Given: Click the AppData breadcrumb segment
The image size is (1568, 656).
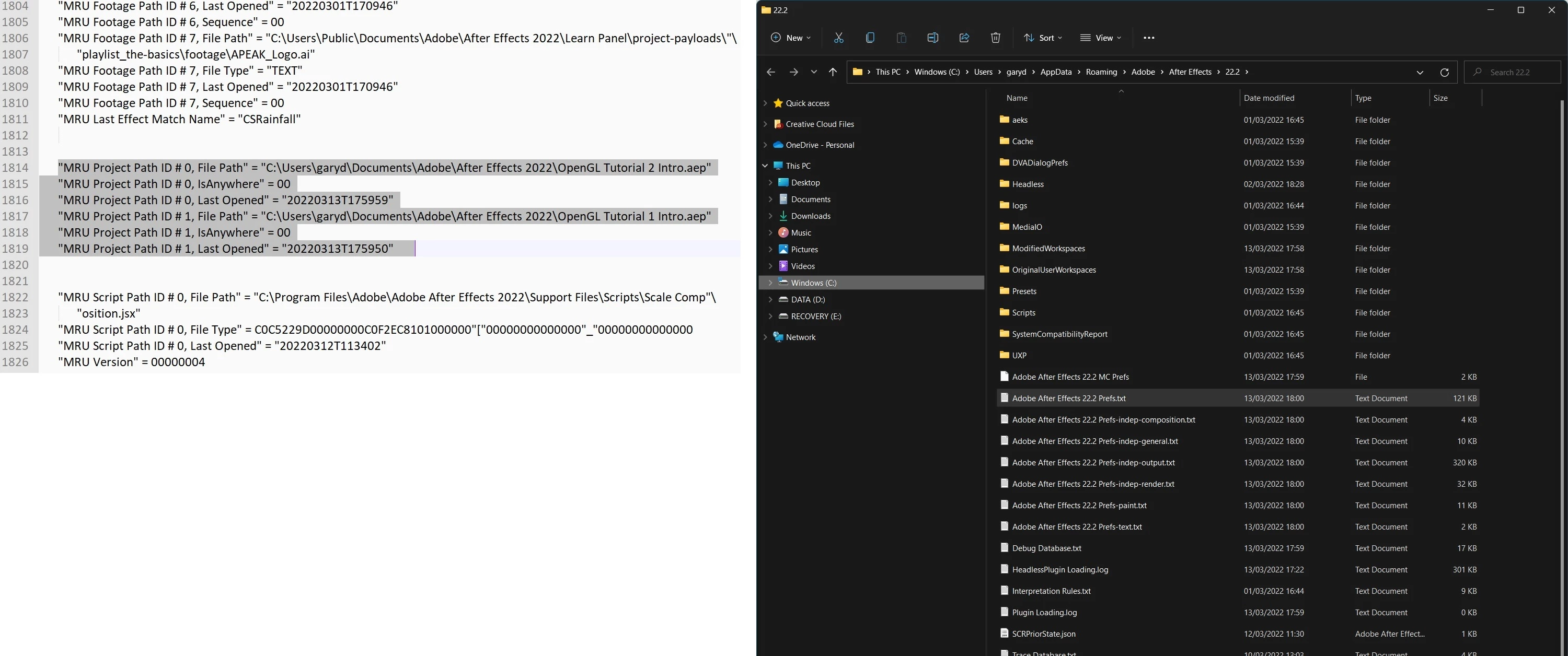Looking at the screenshot, I should pos(1055,72).
